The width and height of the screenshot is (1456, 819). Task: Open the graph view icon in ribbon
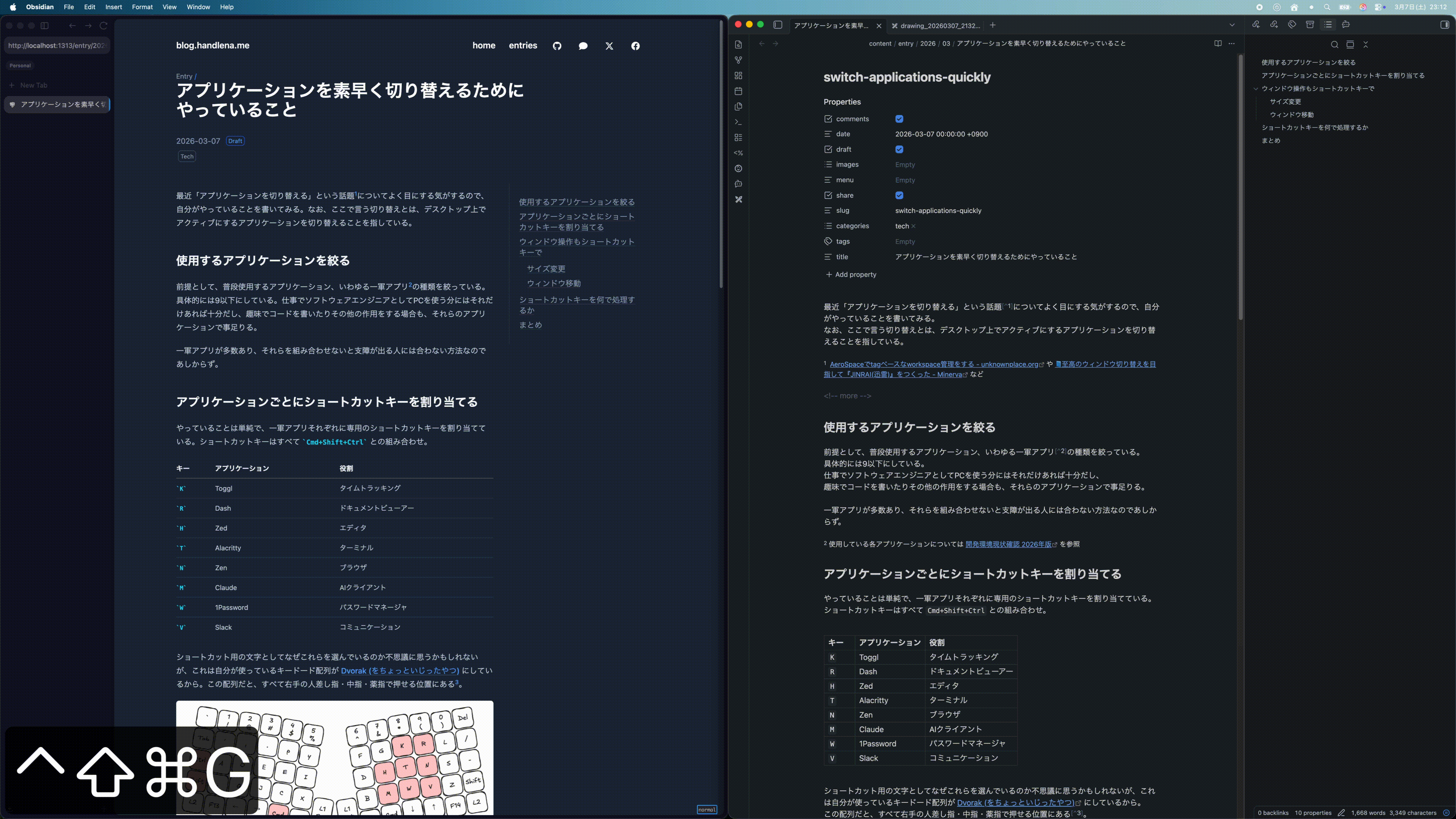pos(738,60)
